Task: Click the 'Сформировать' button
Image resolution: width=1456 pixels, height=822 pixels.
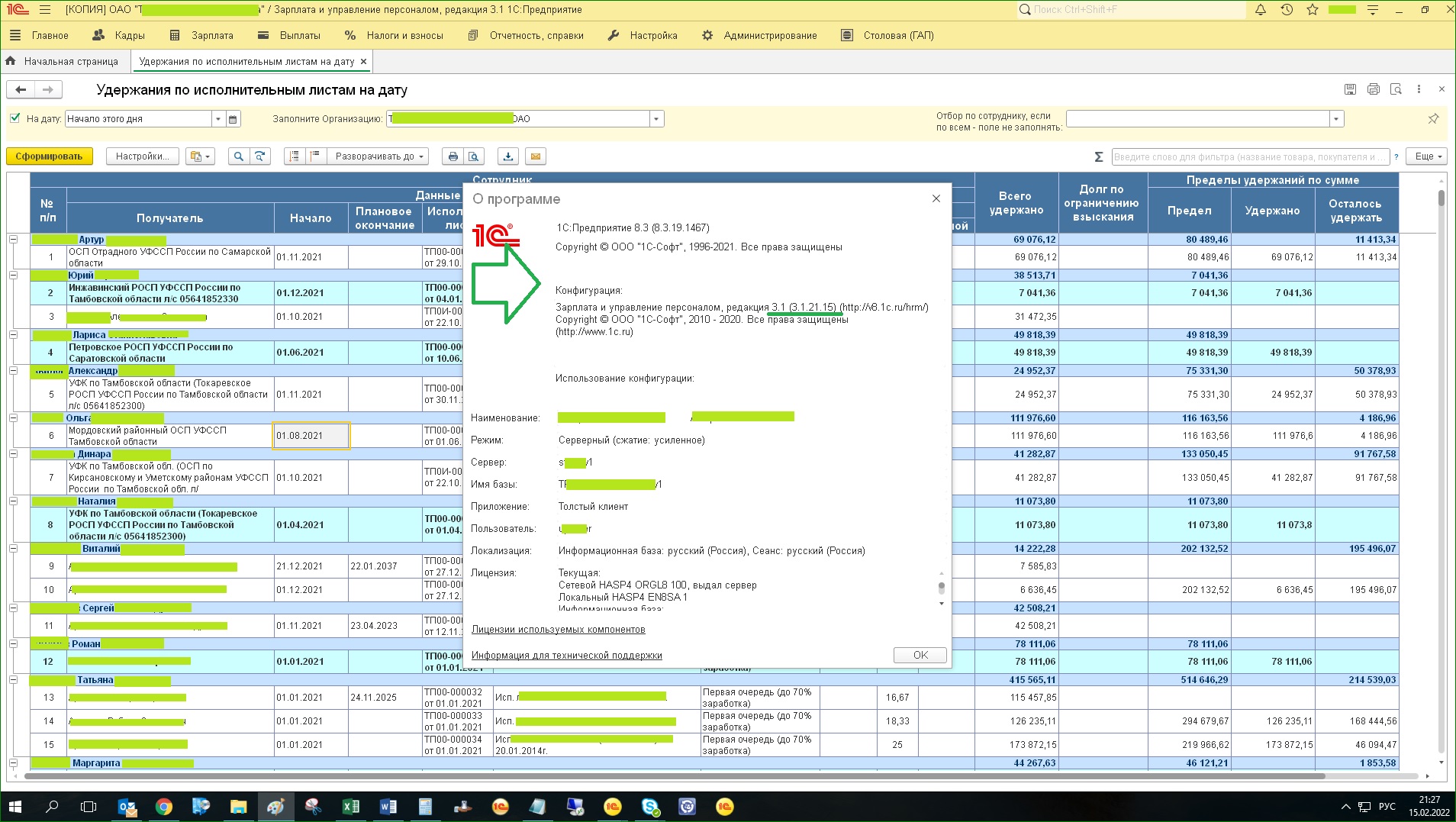Action: tap(50, 156)
